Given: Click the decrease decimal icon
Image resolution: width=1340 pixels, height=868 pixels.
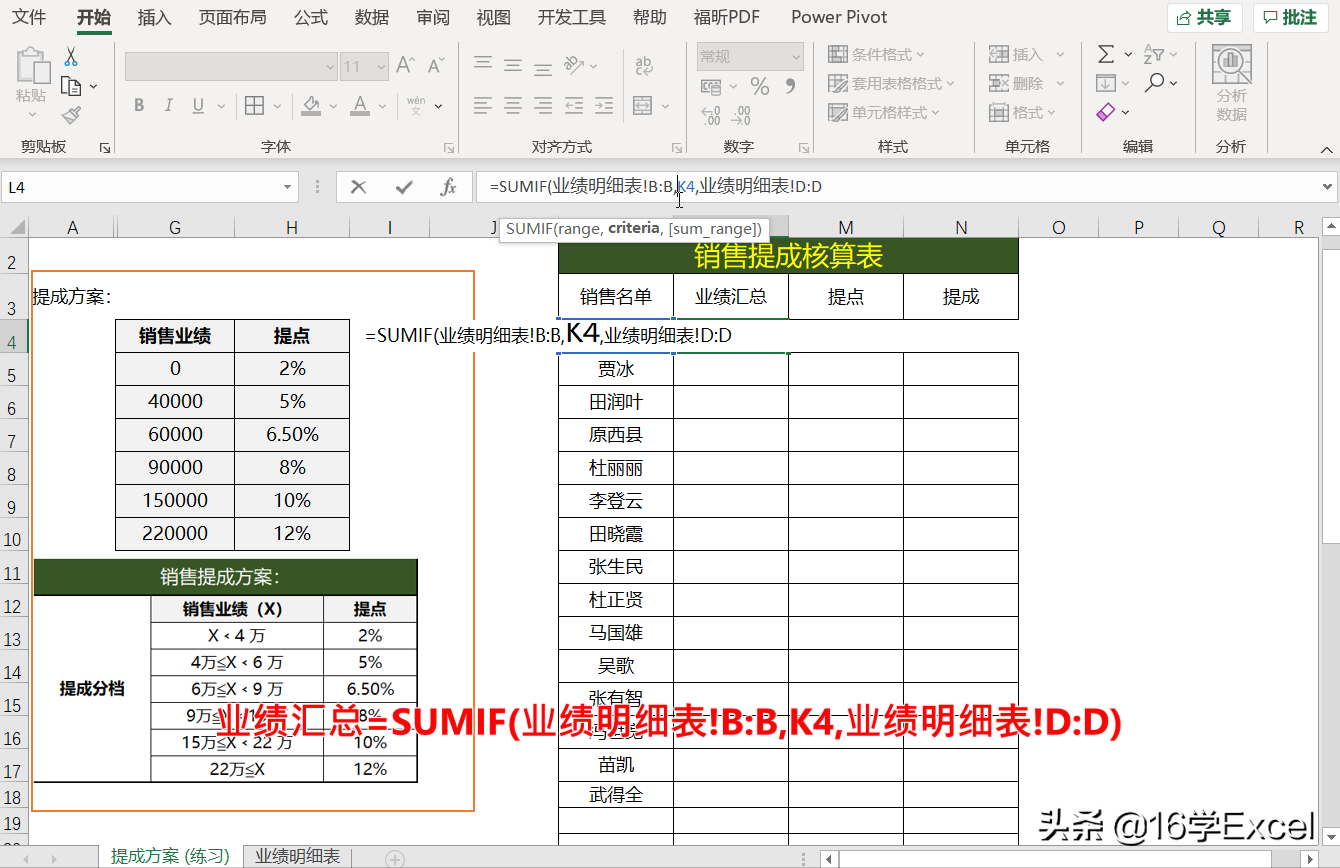Looking at the screenshot, I should tap(741, 115).
